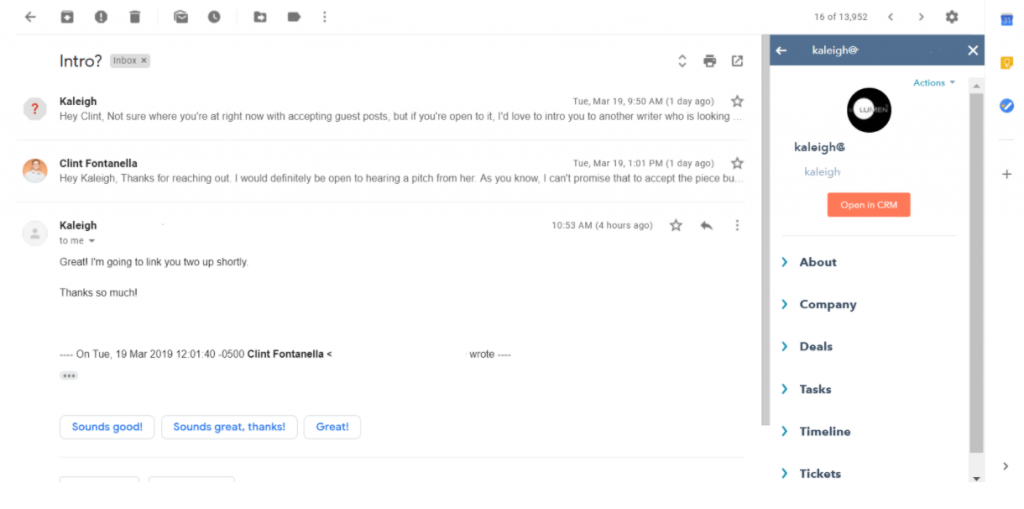Image resolution: width=1024 pixels, height=509 pixels.
Task: Choose the 'Sounds great, thanks!' smart reply
Action: [x=229, y=427]
